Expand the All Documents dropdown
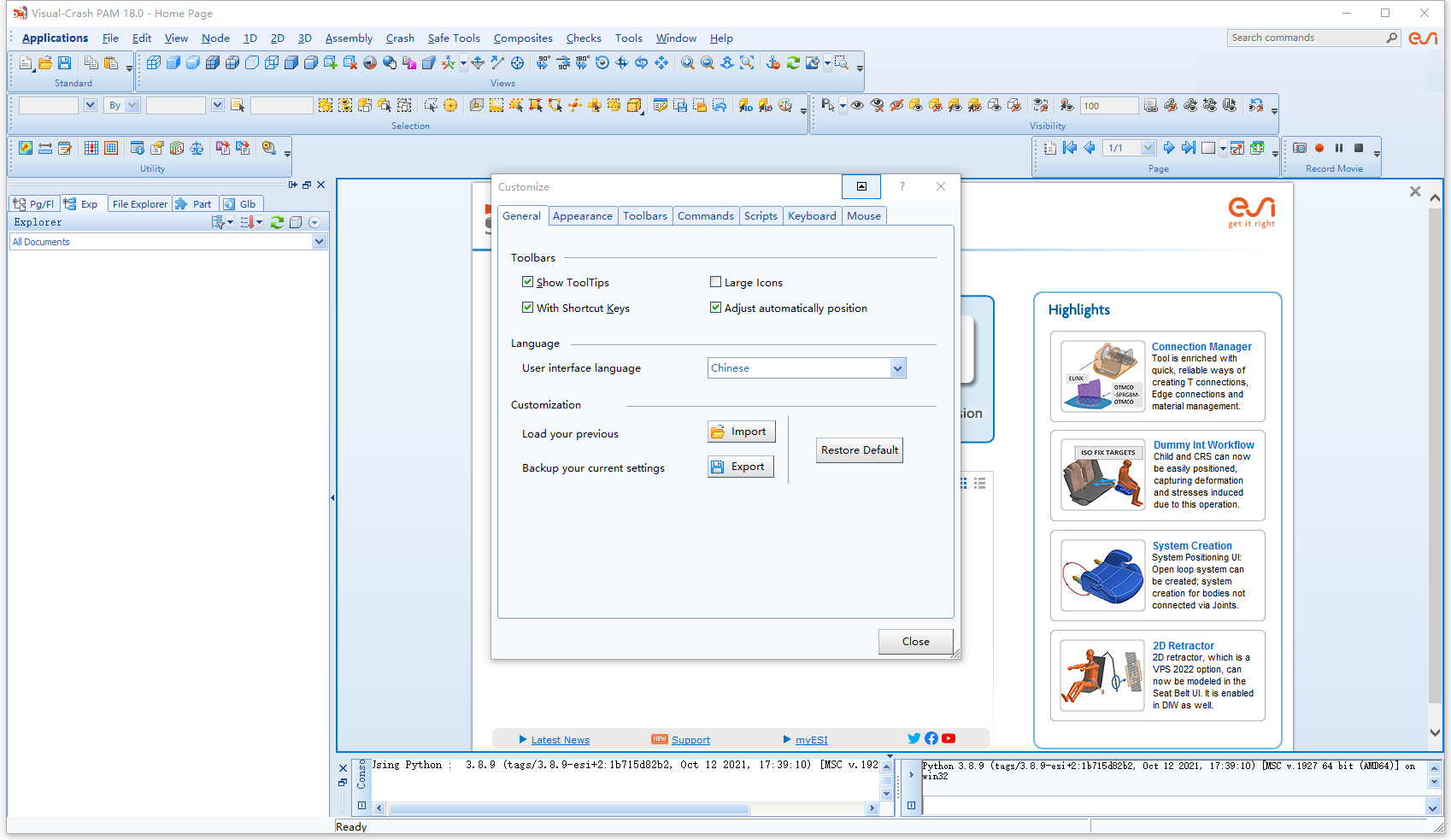 click(319, 242)
